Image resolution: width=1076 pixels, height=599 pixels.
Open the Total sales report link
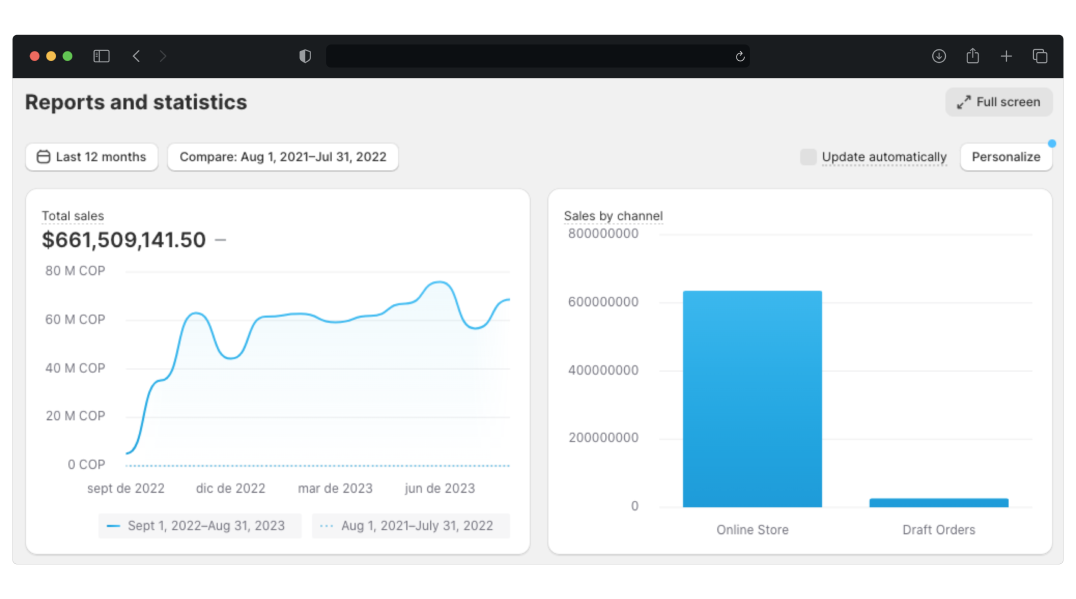click(73, 216)
